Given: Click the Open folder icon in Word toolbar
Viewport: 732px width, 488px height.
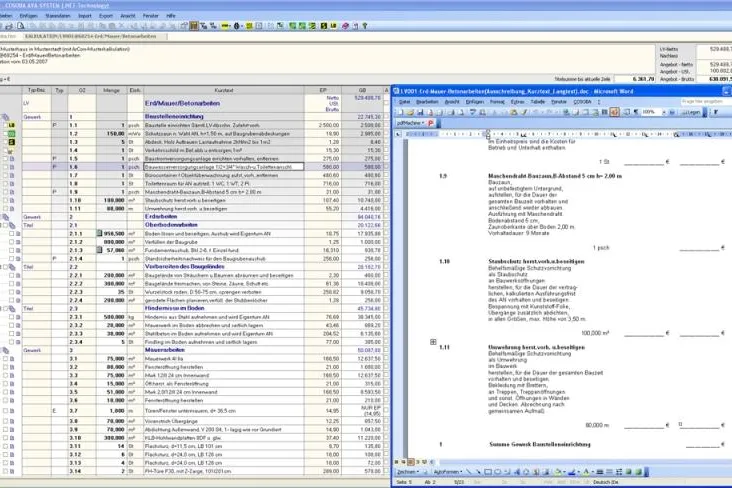Looking at the screenshot, I should click(410, 112).
